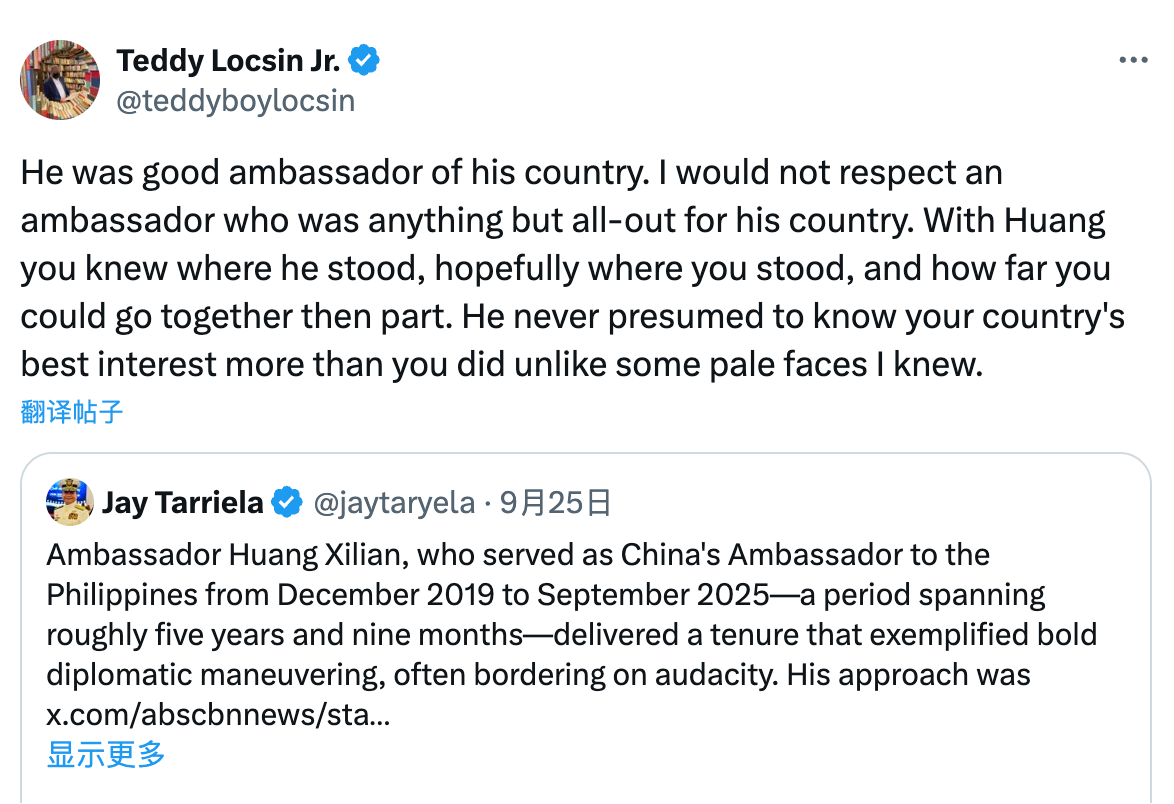The image size is (1174, 804).
Task: Open Jay Tarriela's display name in quoted post
Action: (182, 502)
